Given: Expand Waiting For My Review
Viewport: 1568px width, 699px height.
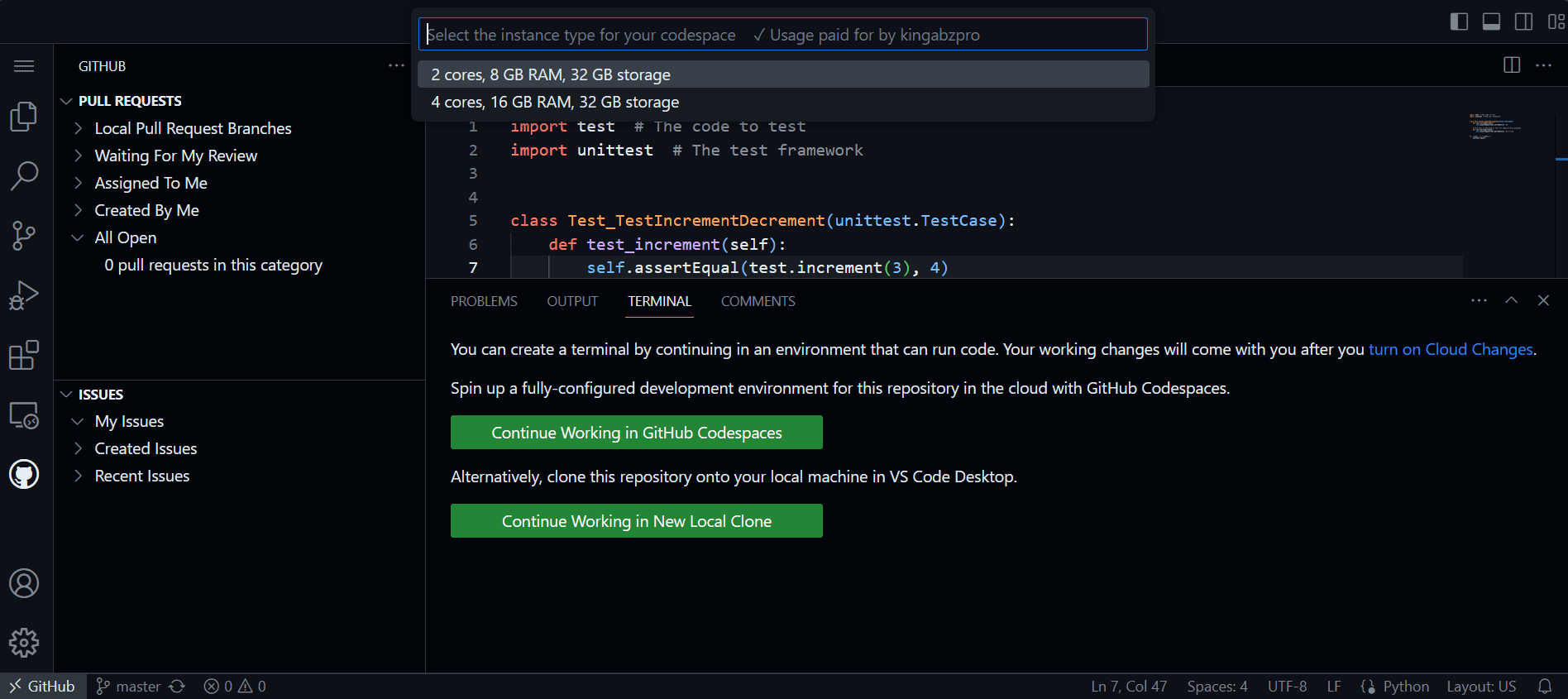Looking at the screenshot, I should (240, 156).
